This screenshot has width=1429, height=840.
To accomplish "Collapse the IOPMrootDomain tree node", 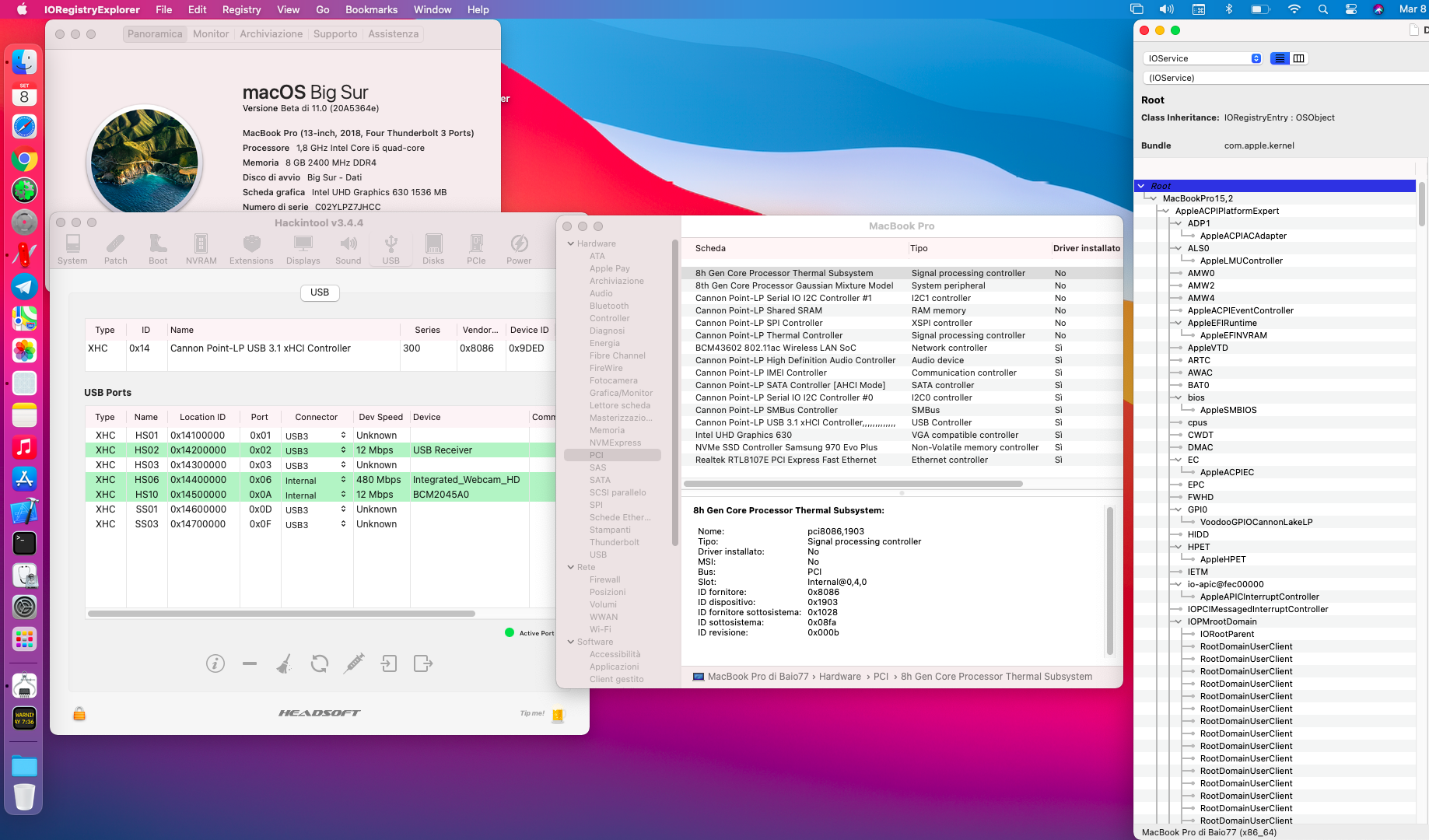I will (1179, 621).
